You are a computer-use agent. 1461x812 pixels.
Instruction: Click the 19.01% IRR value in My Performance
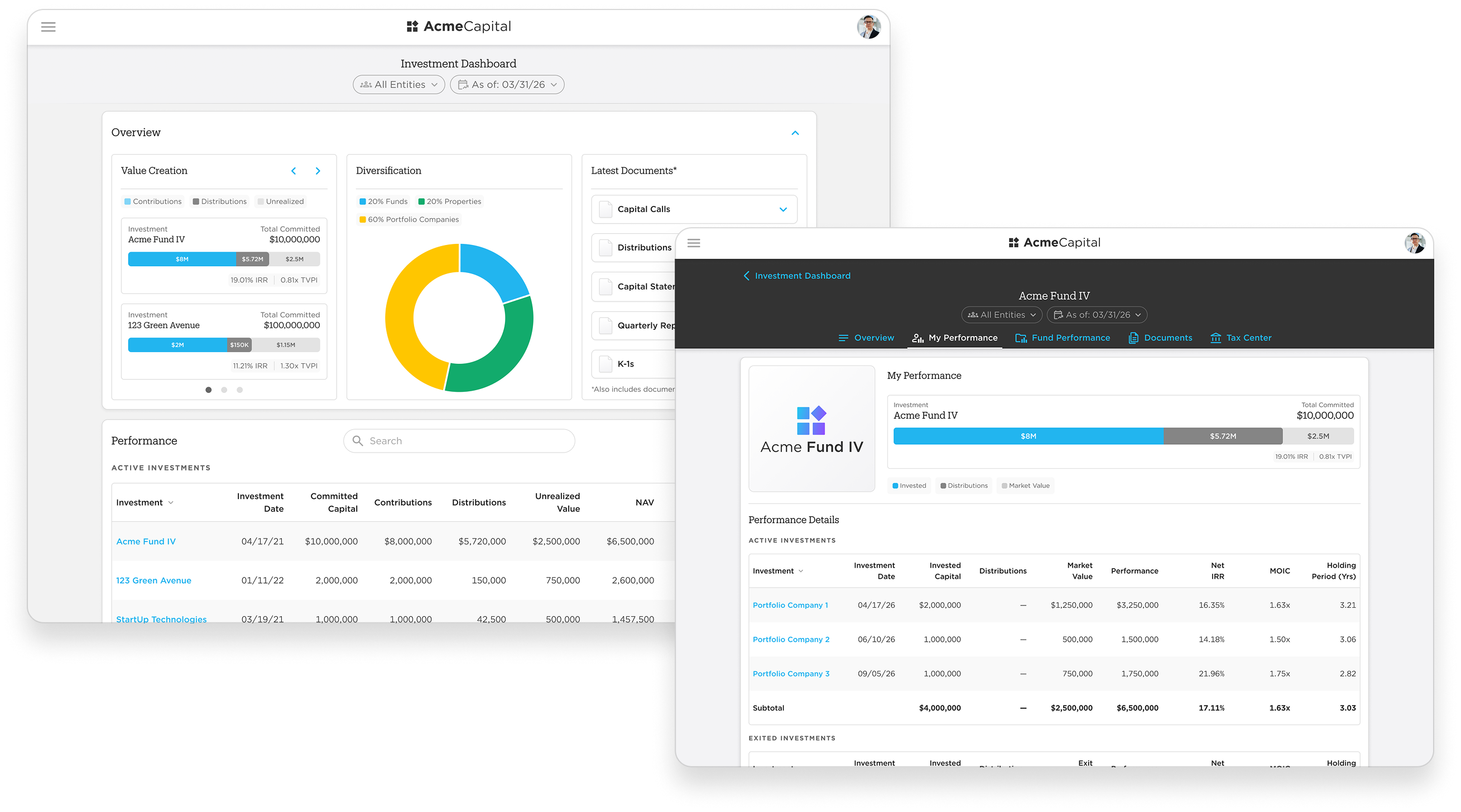pos(1291,457)
